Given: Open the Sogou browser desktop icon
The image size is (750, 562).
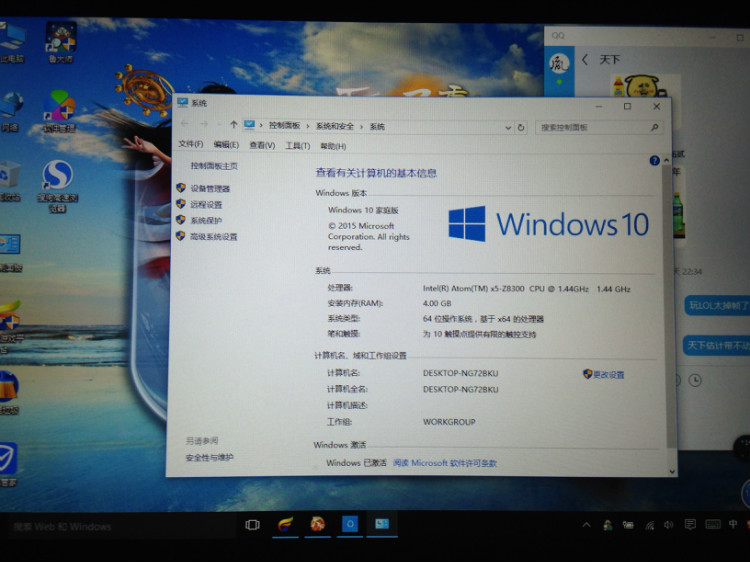Looking at the screenshot, I should [57, 186].
